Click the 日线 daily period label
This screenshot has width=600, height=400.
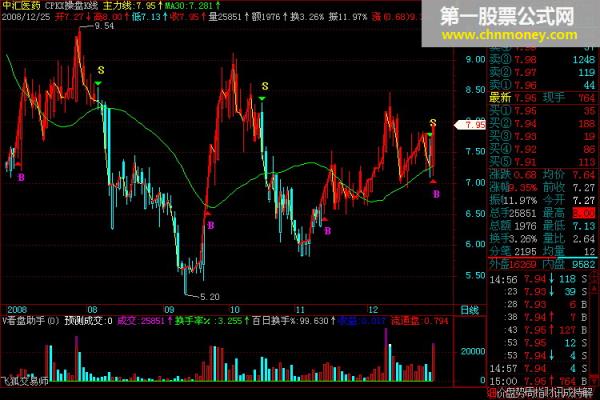(x=469, y=310)
